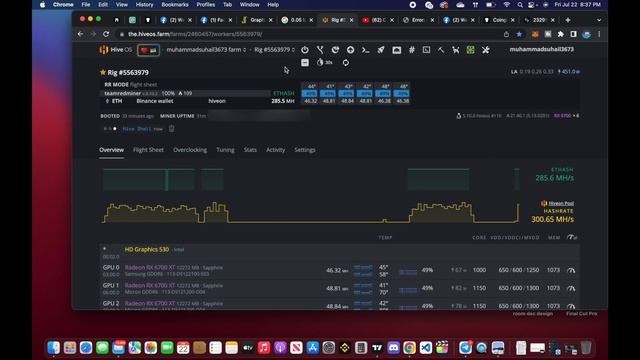640x360 pixels.
Task: Click the Chrome share page icon
Action: [x=506, y=34]
